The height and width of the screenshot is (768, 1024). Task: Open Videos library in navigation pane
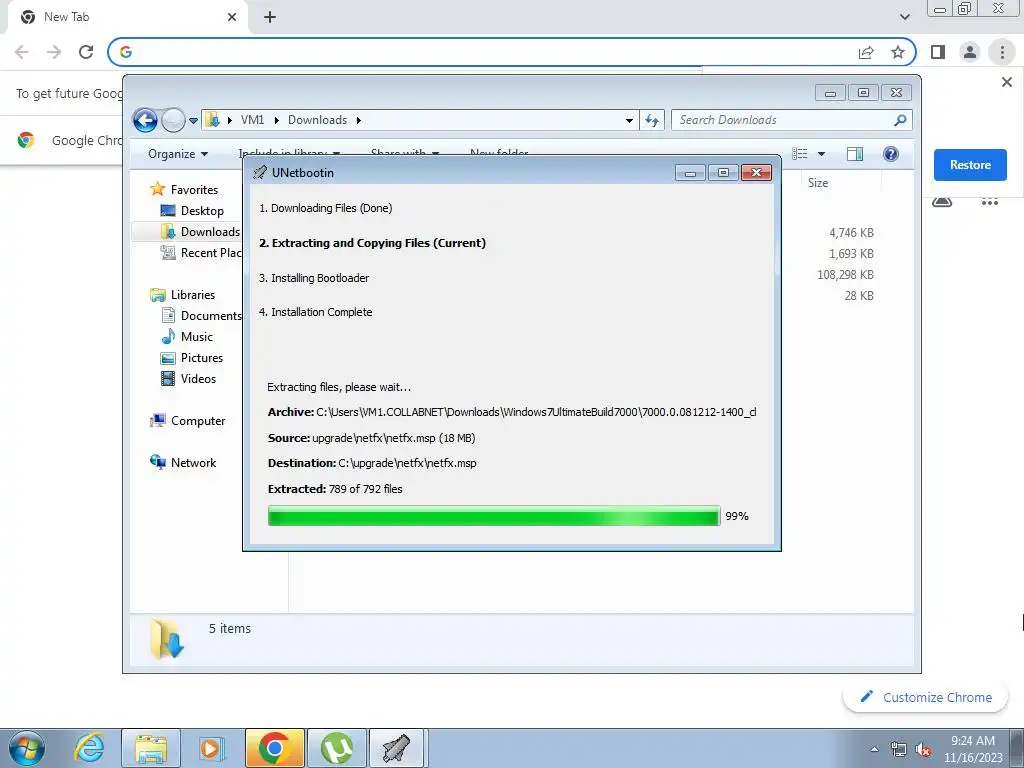coord(198,378)
